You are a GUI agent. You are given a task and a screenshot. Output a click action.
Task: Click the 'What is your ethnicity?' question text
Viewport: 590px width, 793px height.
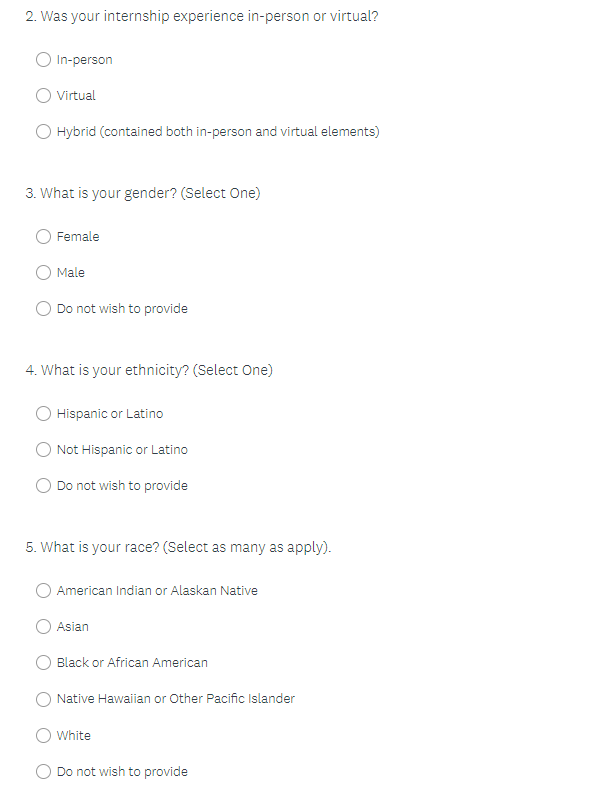pyautogui.click(x=149, y=370)
